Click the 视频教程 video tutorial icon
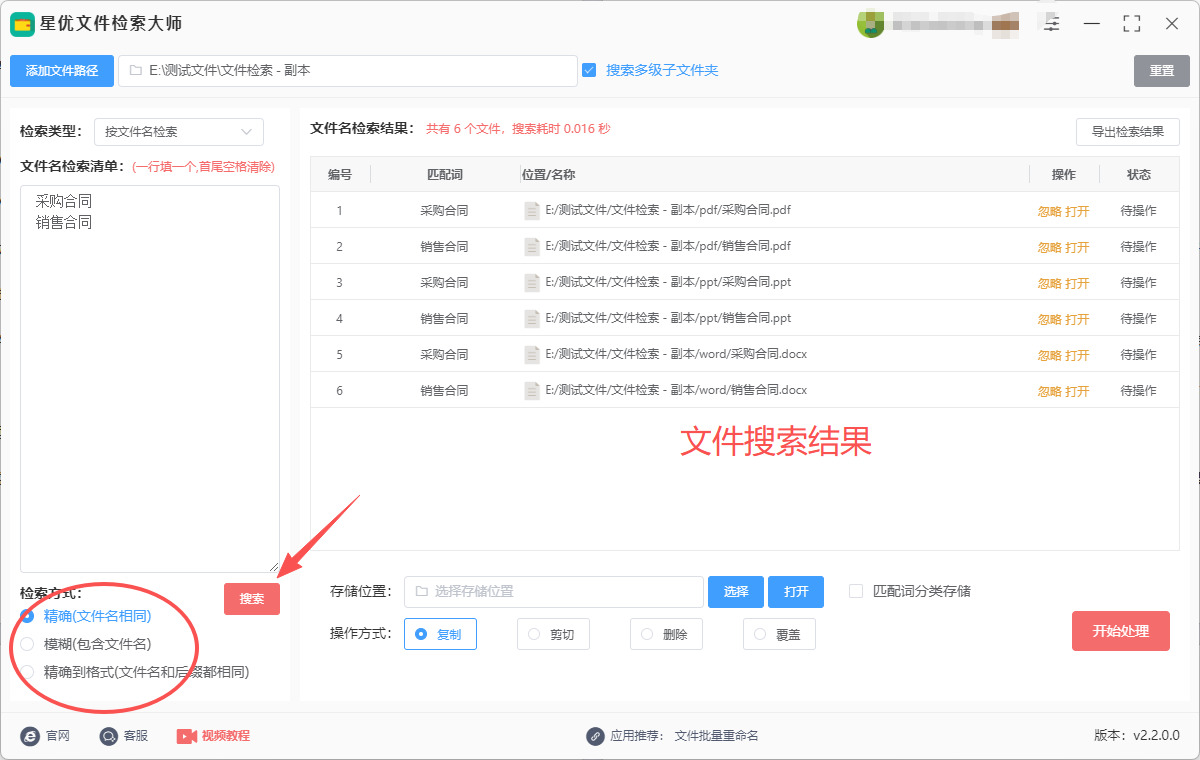Screen dimensions: 1200x760 tap(187, 736)
